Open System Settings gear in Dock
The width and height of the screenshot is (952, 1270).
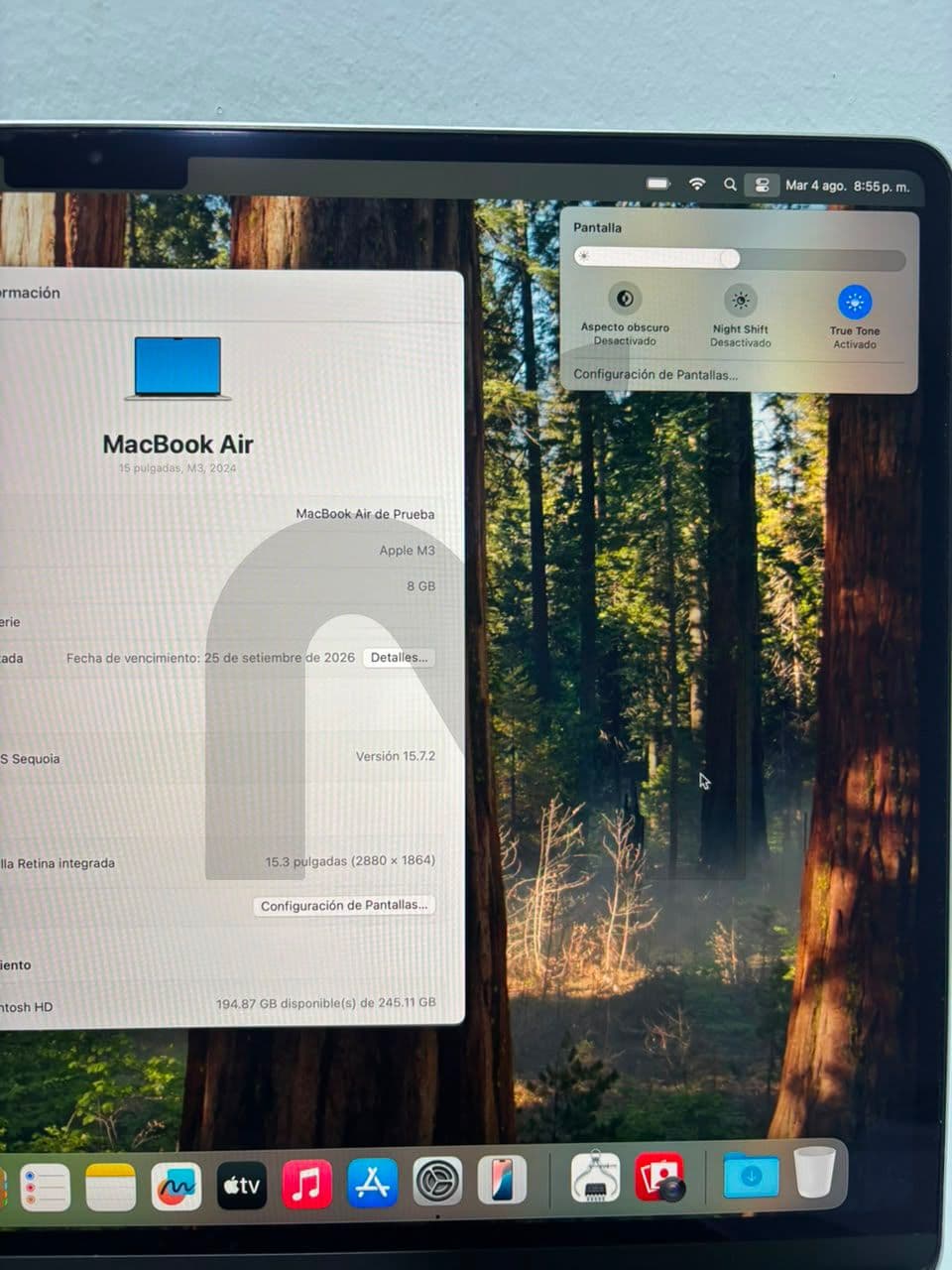coord(437,1182)
